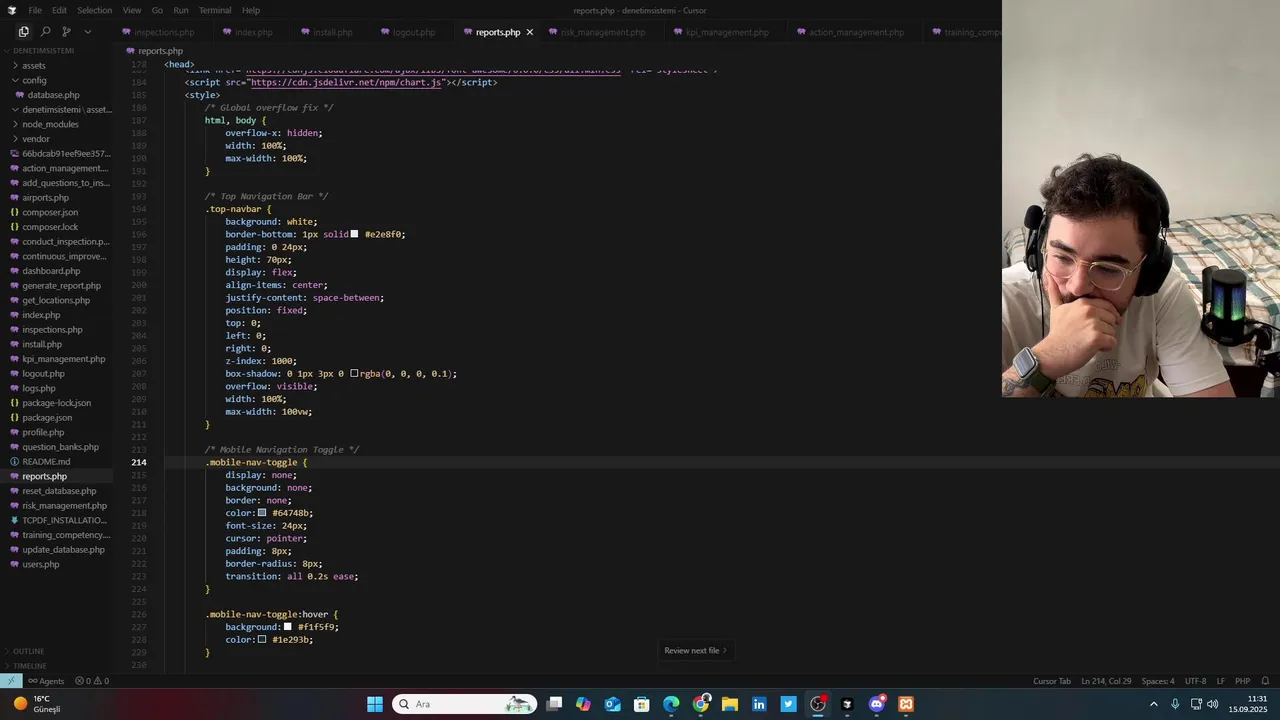This screenshot has width=1280, height=720.
Task: Expand the assets folder
Action: (33, 66)
